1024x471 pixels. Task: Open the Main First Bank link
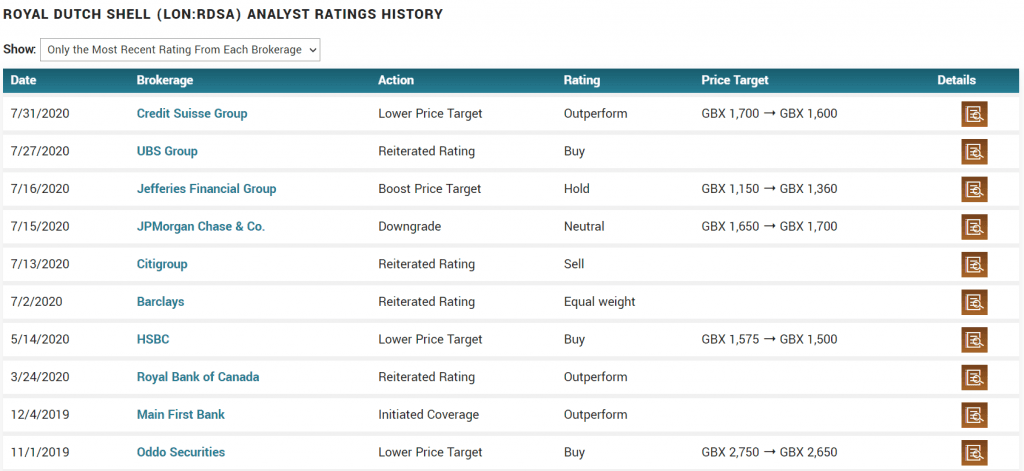pos(181,415)
